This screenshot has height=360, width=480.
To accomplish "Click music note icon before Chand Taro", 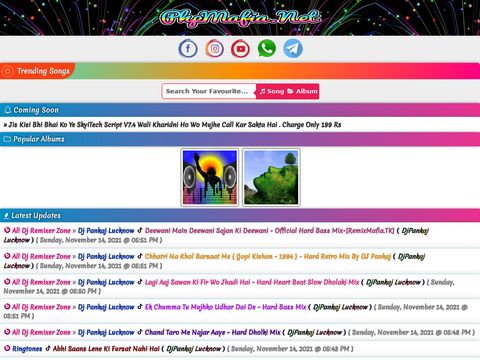I will point(140,332).
